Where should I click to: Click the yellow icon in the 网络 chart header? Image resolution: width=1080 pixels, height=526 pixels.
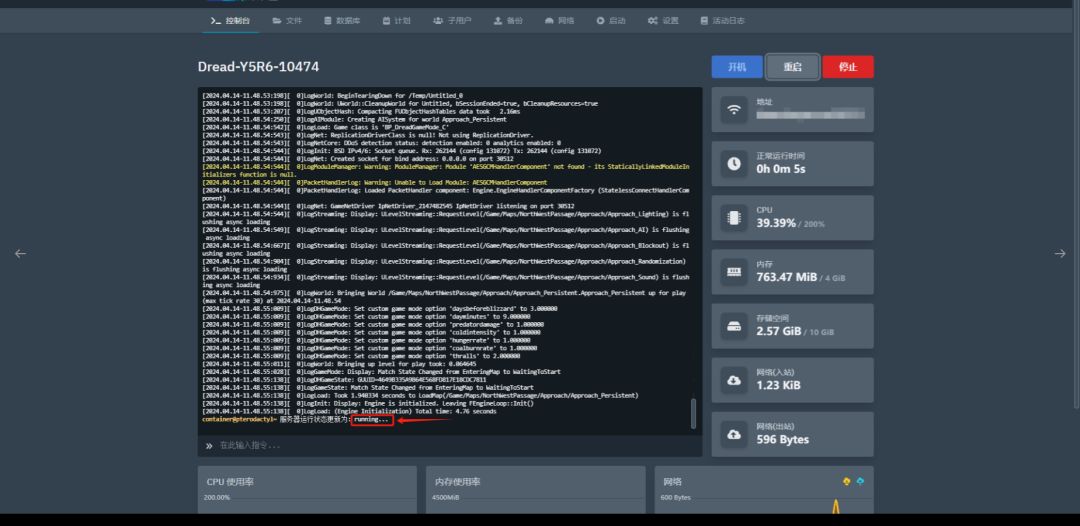pyautogui.click(x=847, y=481)
